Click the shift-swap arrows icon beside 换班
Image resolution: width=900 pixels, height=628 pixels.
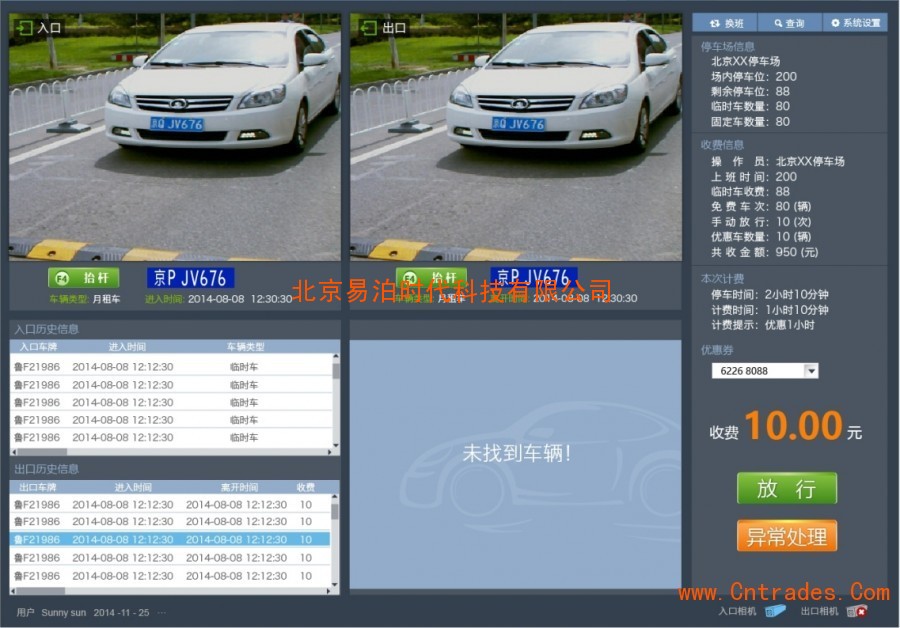(x=715, y=24)
